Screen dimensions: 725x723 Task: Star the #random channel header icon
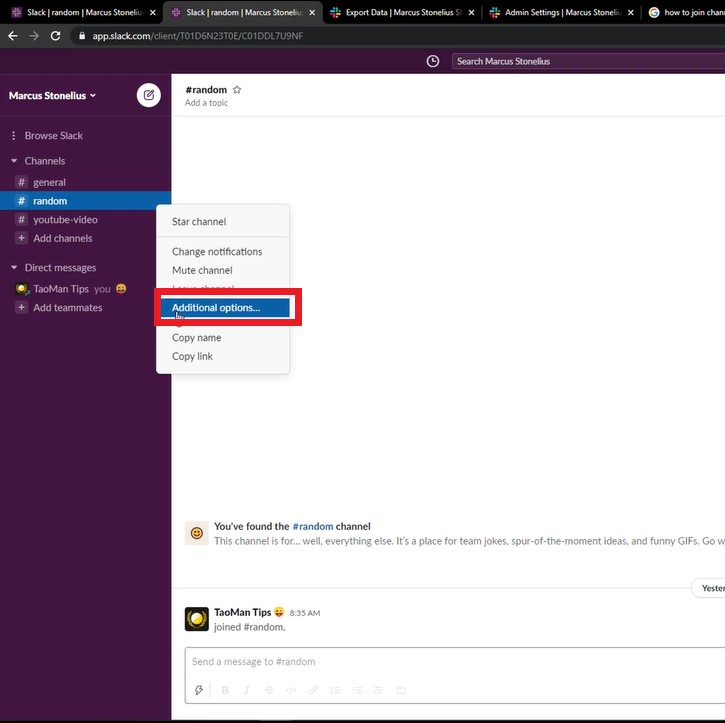click(237, 90)
